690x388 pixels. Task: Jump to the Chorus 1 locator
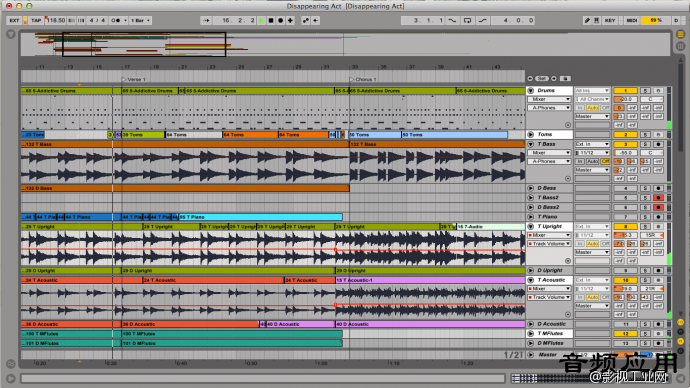point(363,80)
